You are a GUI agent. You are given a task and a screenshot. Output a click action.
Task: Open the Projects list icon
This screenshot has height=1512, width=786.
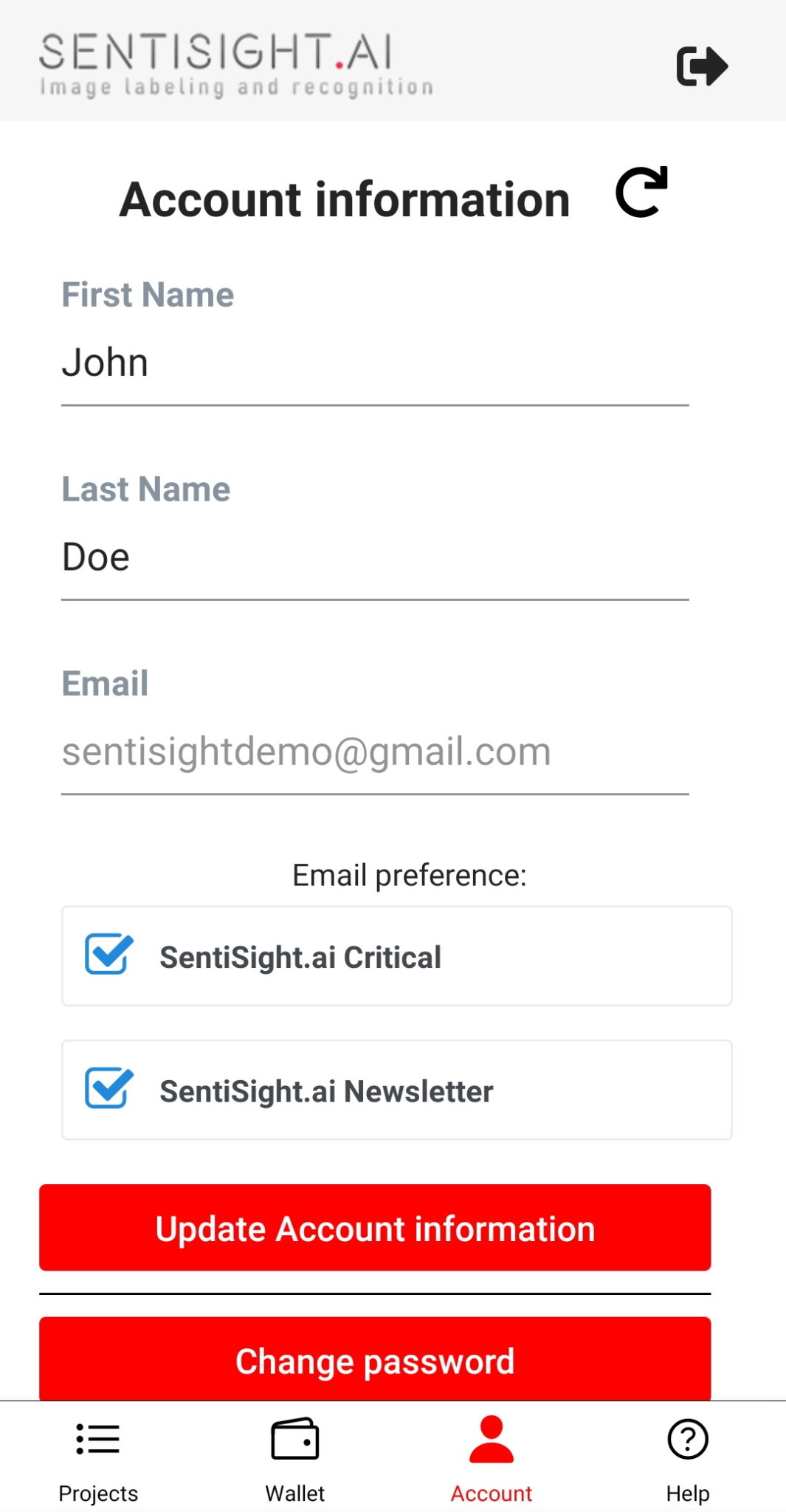point(98,1439)
